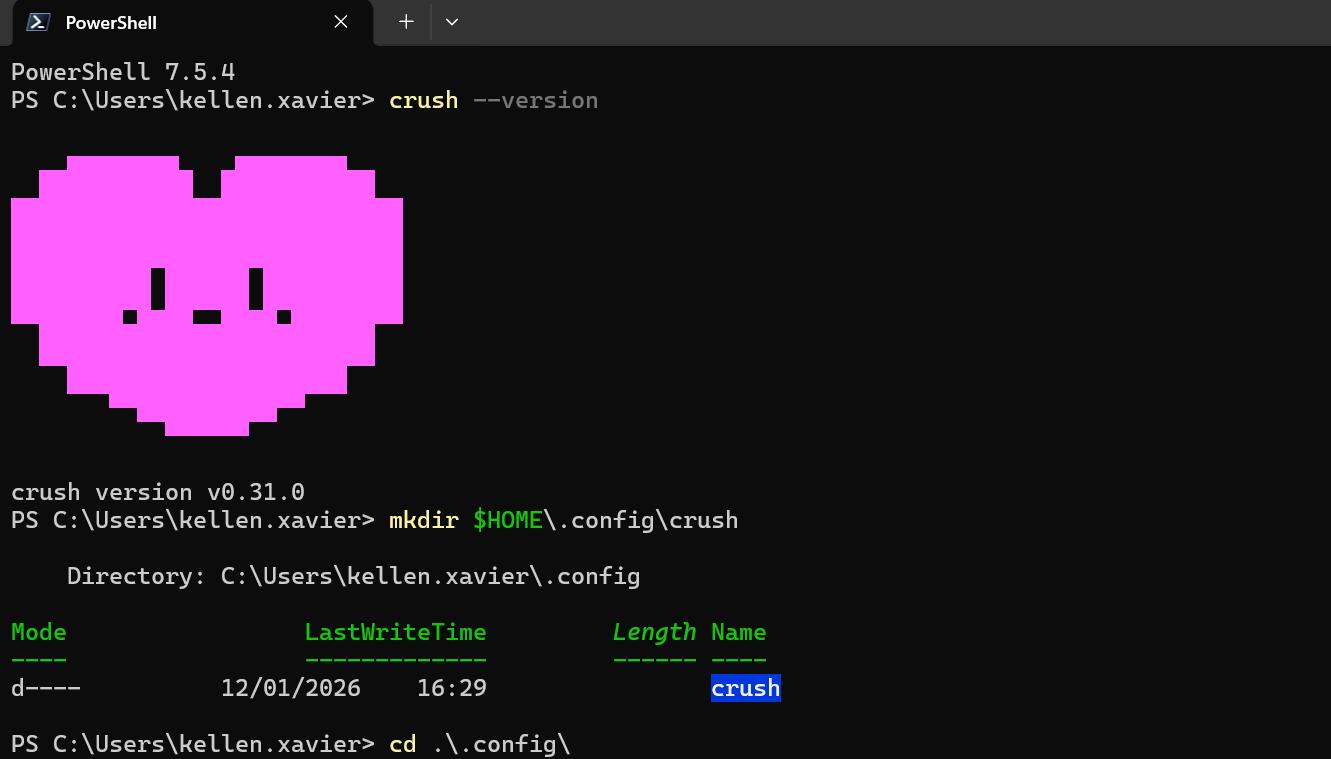The height and width of the screenshot is (759, 1331).
Task: Click the '12/01/2026' date value
Action: pyautogui.click(x=291, y=688)
